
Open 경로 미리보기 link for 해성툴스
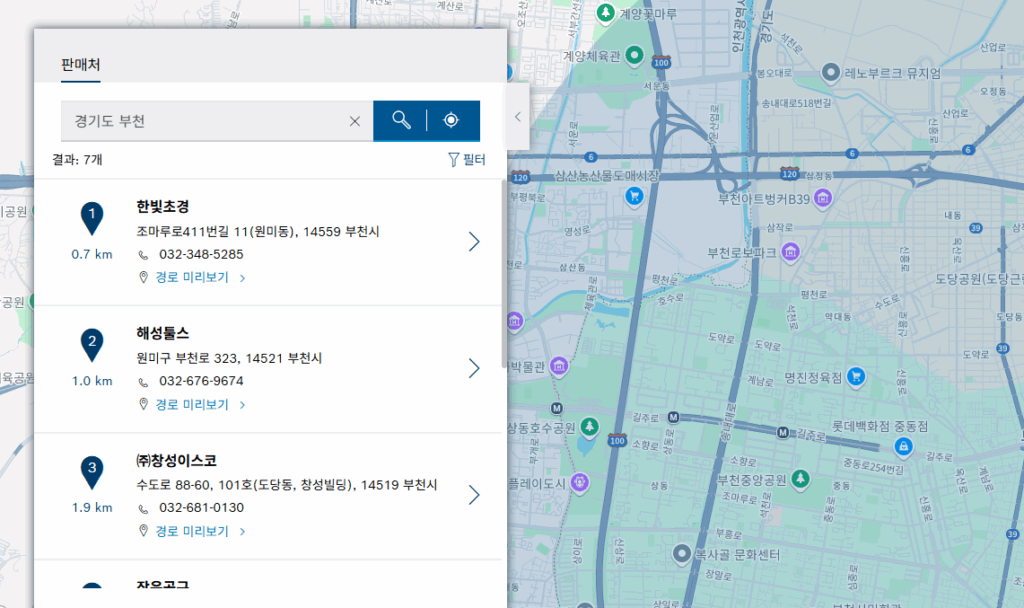[193, 404]
